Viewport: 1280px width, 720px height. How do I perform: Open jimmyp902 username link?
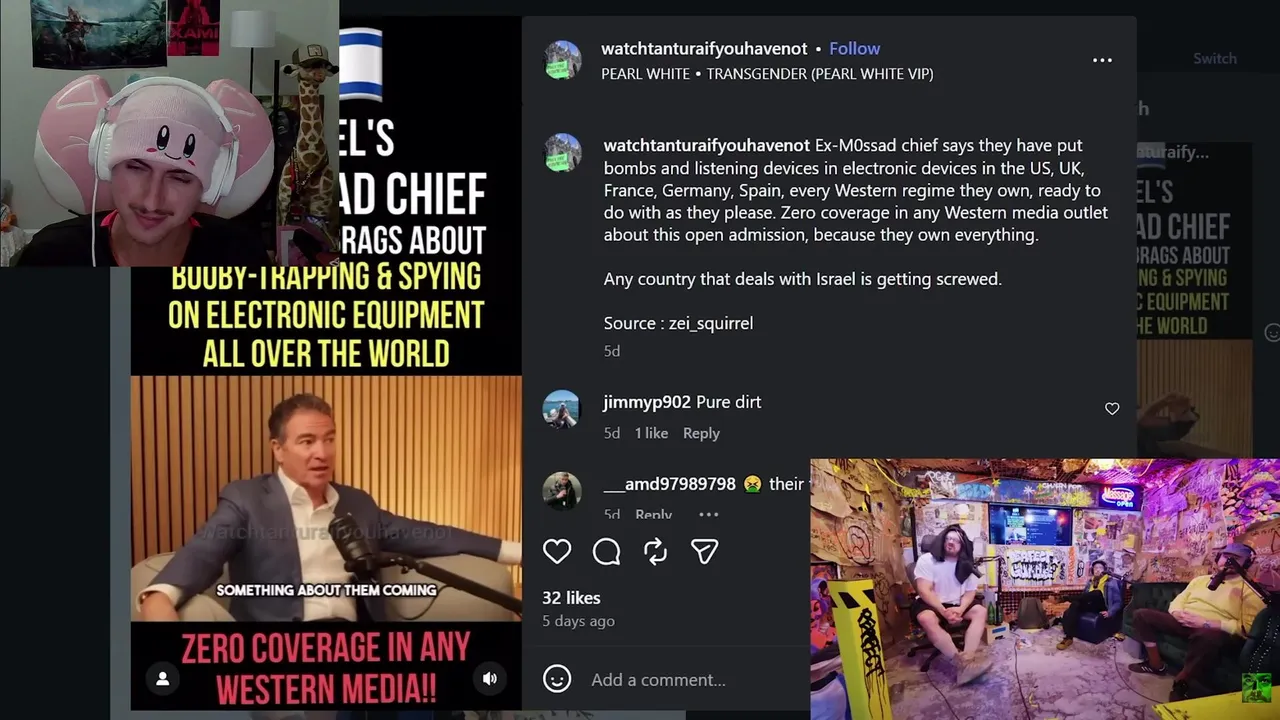647,401
